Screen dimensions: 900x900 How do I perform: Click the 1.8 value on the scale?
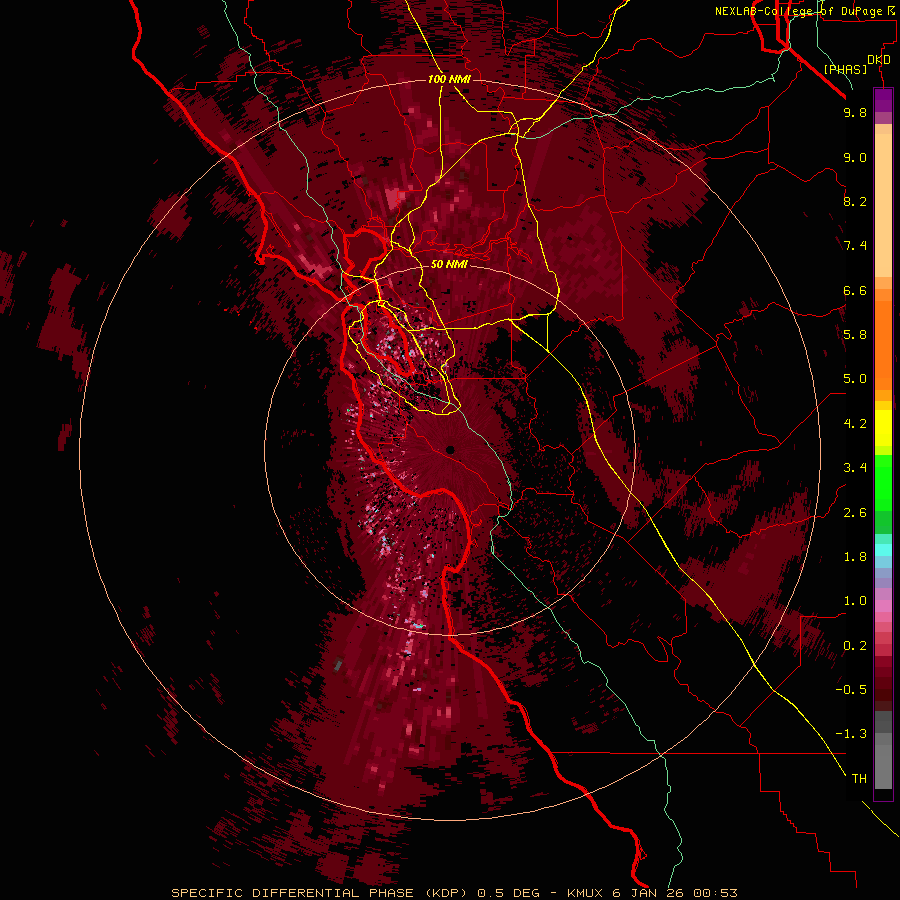[x=855, y=557]
